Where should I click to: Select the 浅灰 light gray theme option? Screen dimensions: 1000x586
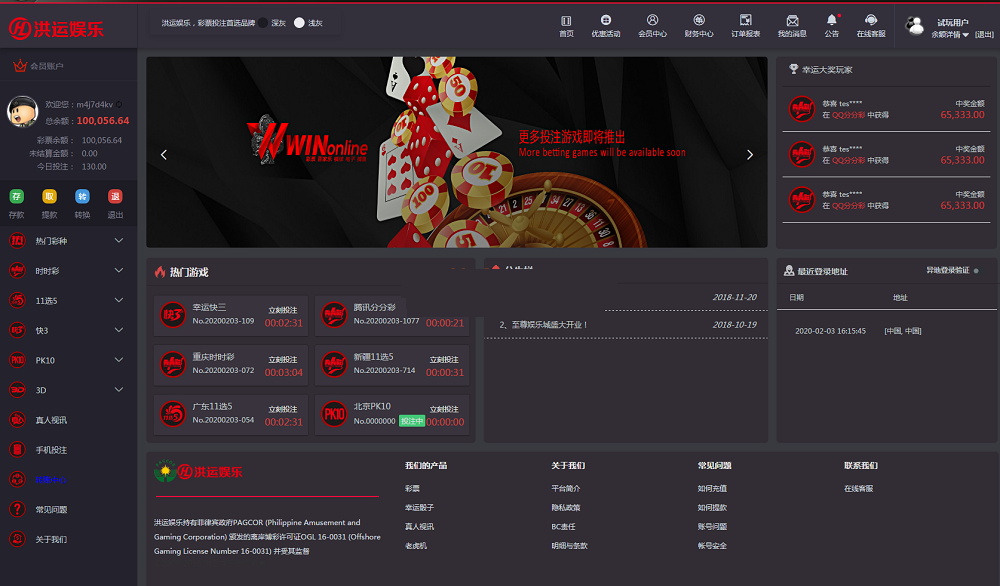pyautogui.click(x=299, y=22)
